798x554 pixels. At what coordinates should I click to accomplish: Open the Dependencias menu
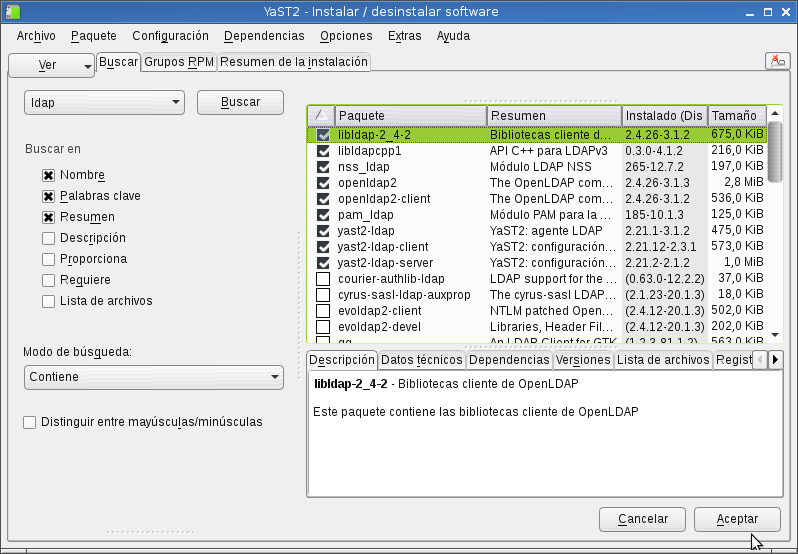[264, 36]
